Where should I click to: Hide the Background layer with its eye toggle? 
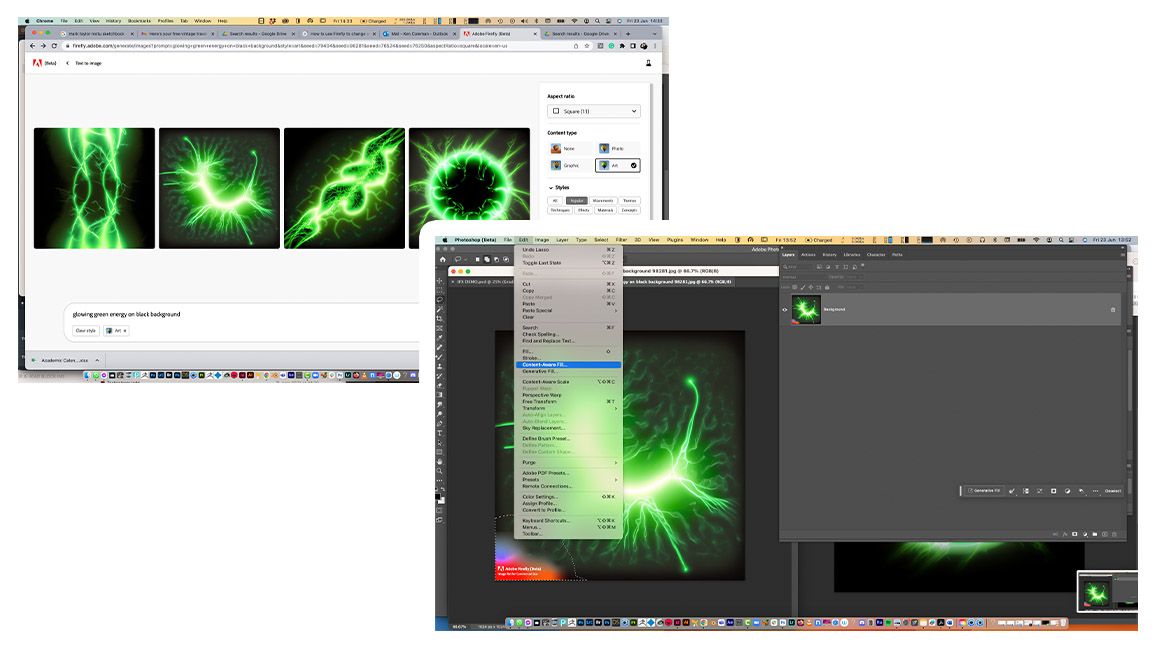coord(785,309)
